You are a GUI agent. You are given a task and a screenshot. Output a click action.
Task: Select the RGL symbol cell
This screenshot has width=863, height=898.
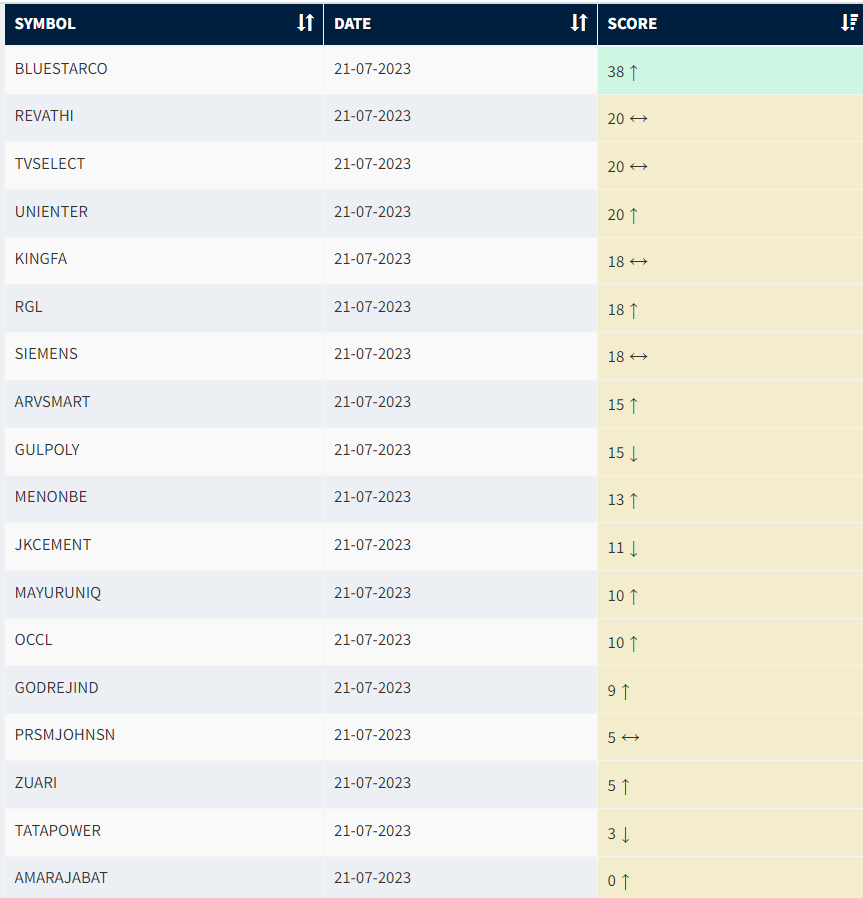tap(164, 307)
